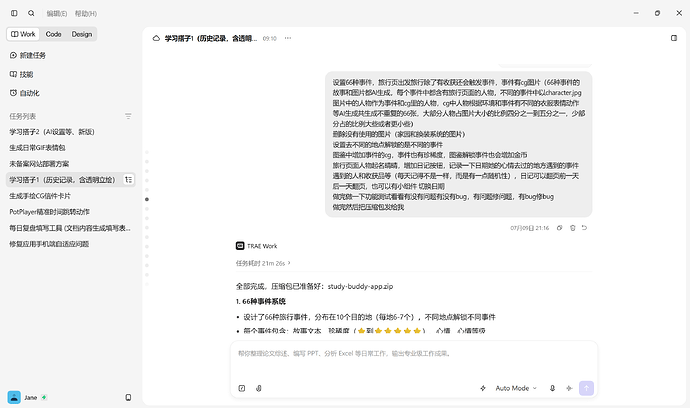Viewport: 690px width, 408px height.
Task: Click the green badge next to Jane
Action: pyautogui.click(x=44, y=397)
